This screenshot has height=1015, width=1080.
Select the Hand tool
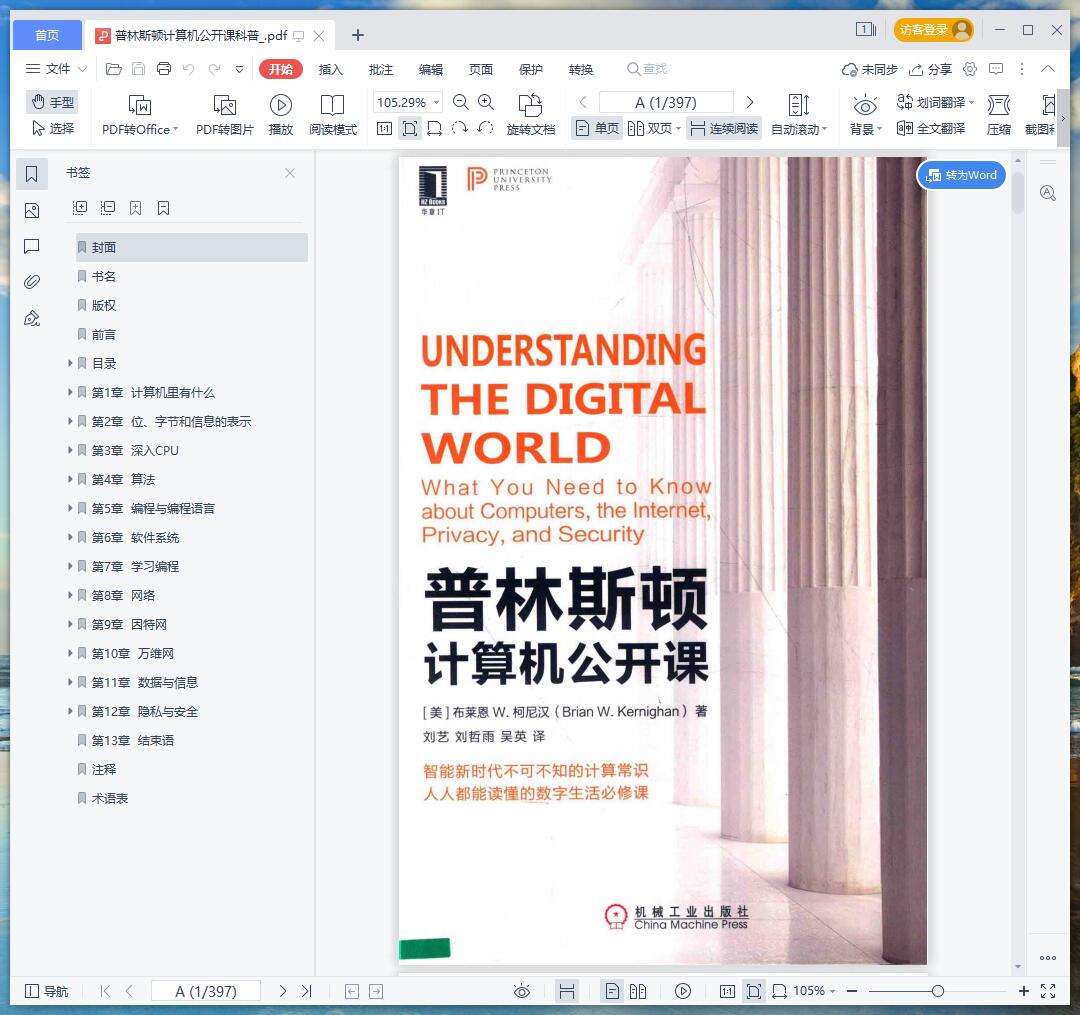pos(53,102)
